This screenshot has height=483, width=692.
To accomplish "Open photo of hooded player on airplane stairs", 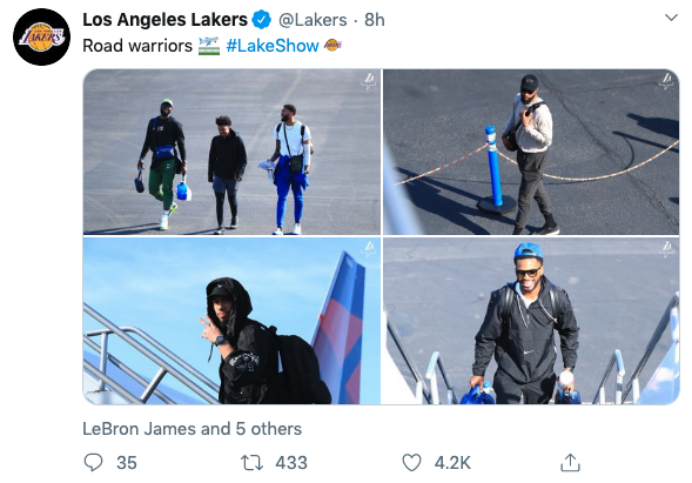I will [231, 321].
